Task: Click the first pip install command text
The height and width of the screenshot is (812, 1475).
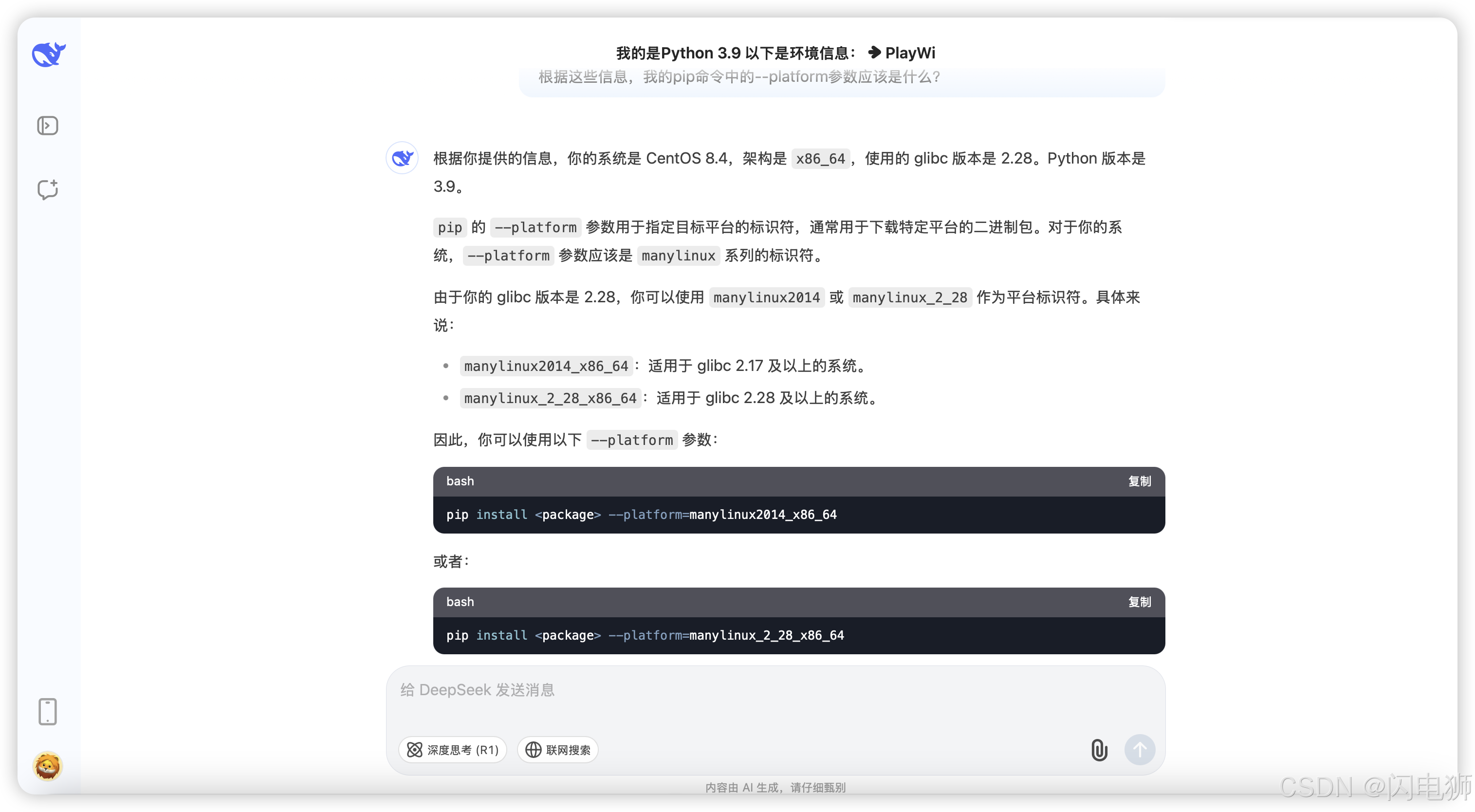Action: point(641,514)
